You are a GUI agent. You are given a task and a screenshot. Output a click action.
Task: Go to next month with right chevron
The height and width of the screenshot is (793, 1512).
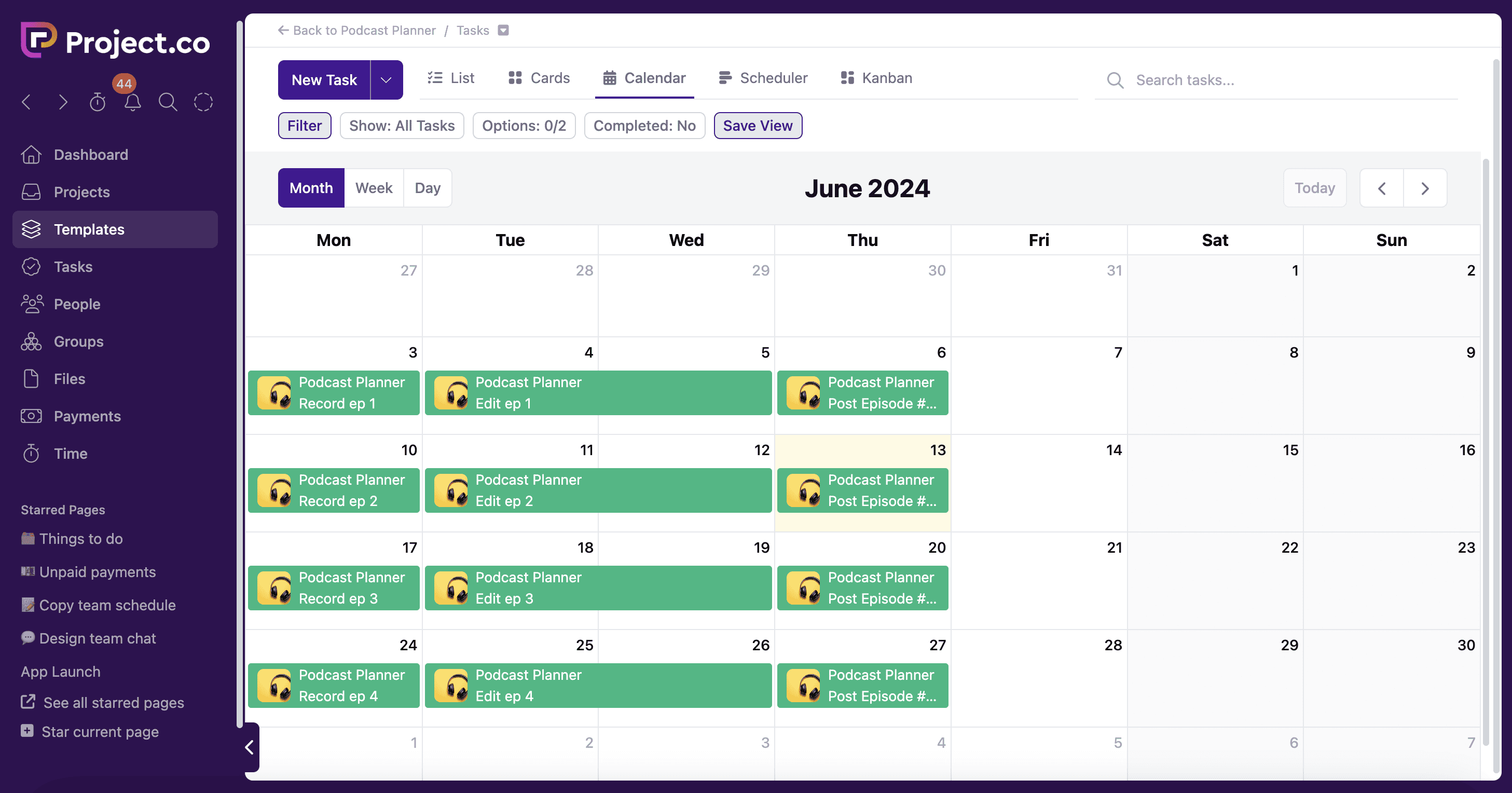(x=1424, y=188)
